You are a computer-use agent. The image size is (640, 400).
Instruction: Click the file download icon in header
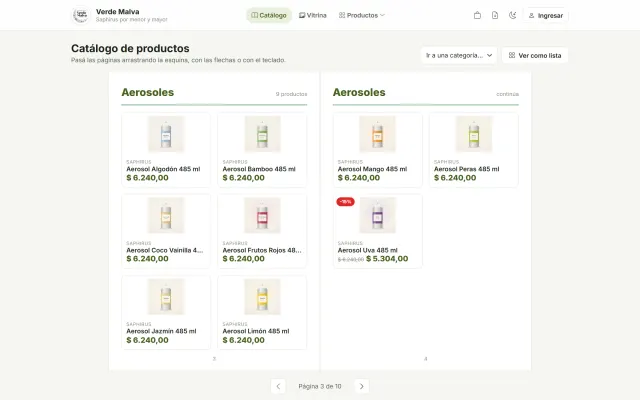click(x=495, y=16)
